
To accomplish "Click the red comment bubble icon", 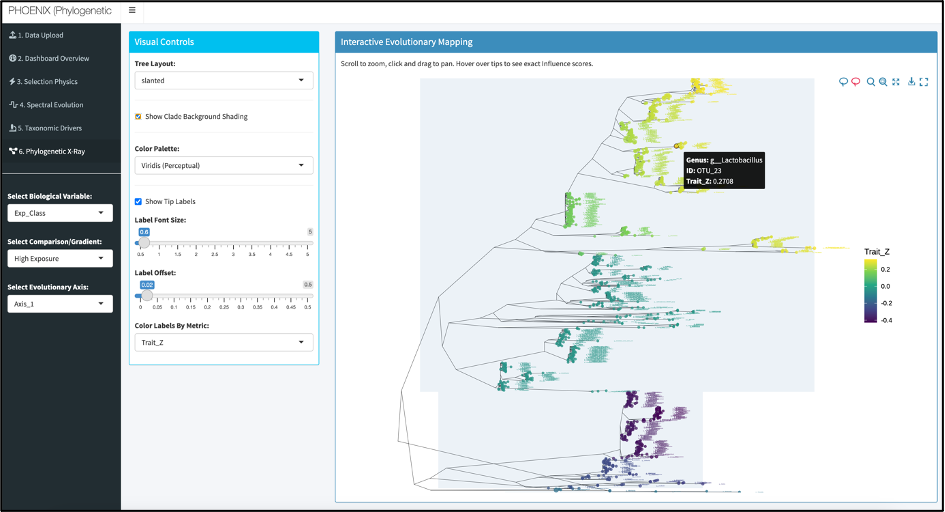I will tap(855, 82).
